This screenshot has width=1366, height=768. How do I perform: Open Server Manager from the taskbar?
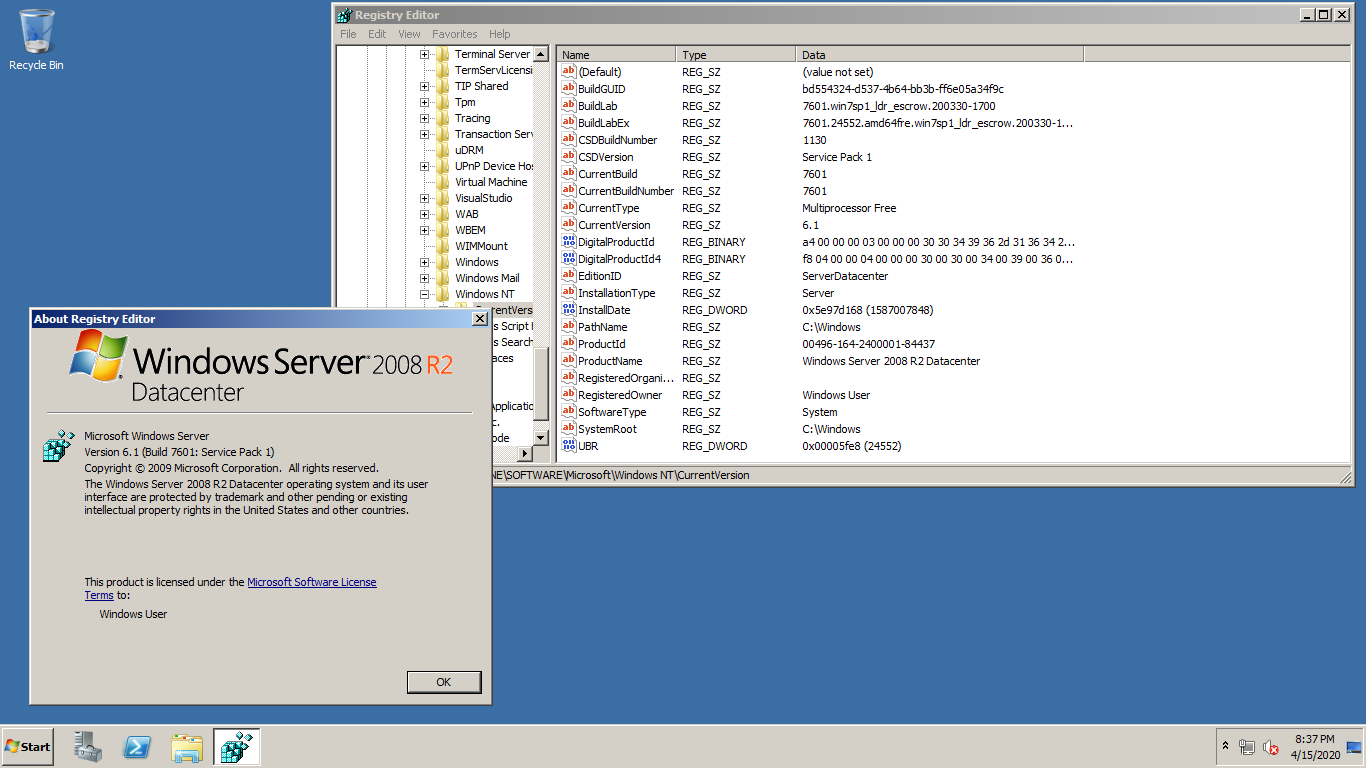88,746
